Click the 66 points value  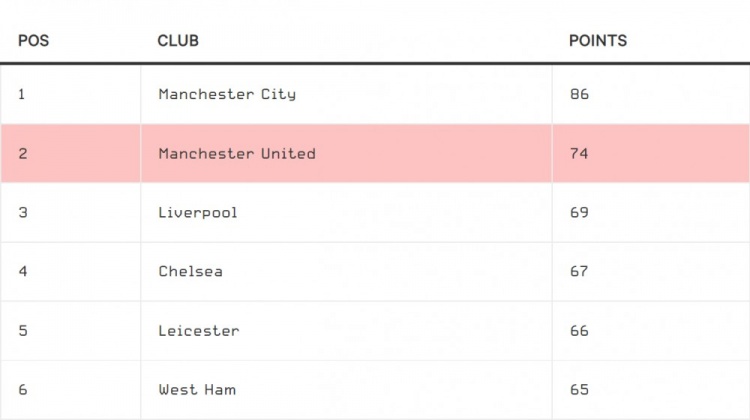579,331
